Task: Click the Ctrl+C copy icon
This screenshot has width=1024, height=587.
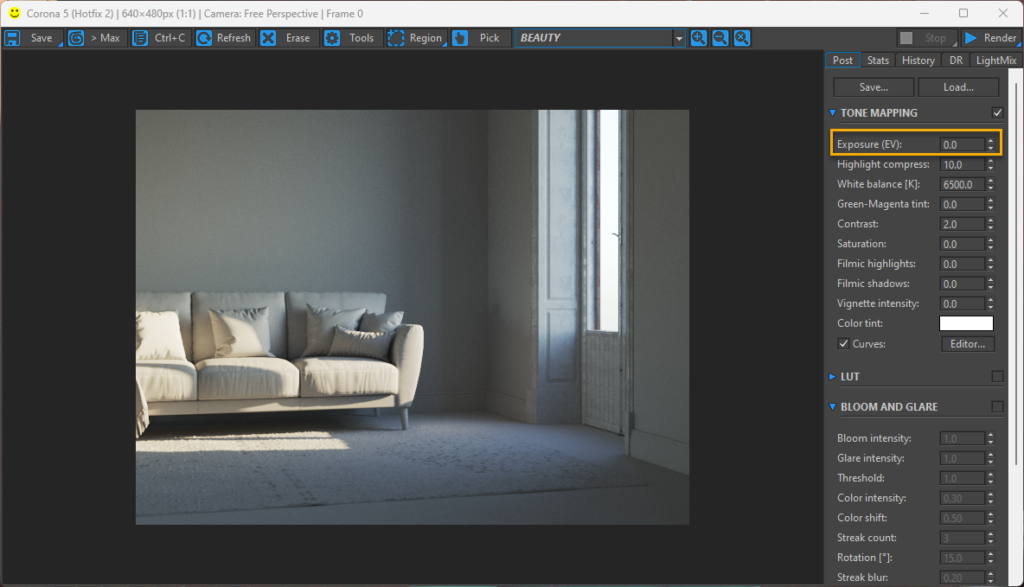Action: (x=140, y=38)
